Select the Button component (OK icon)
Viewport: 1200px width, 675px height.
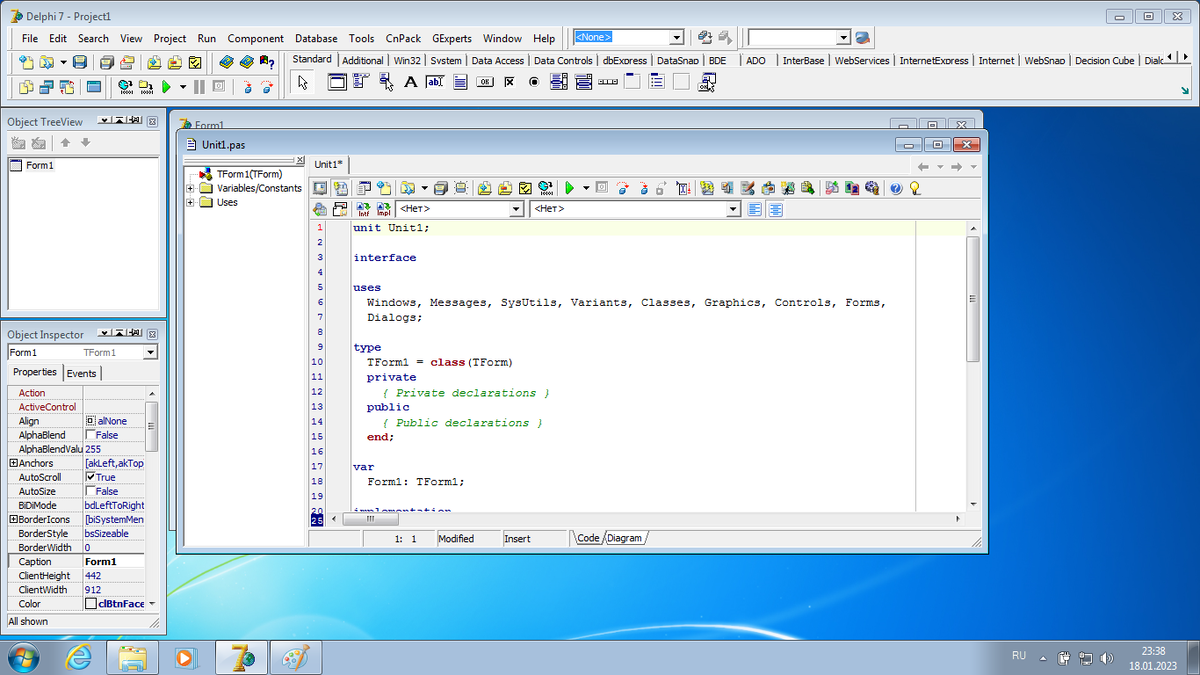point(485,83)
